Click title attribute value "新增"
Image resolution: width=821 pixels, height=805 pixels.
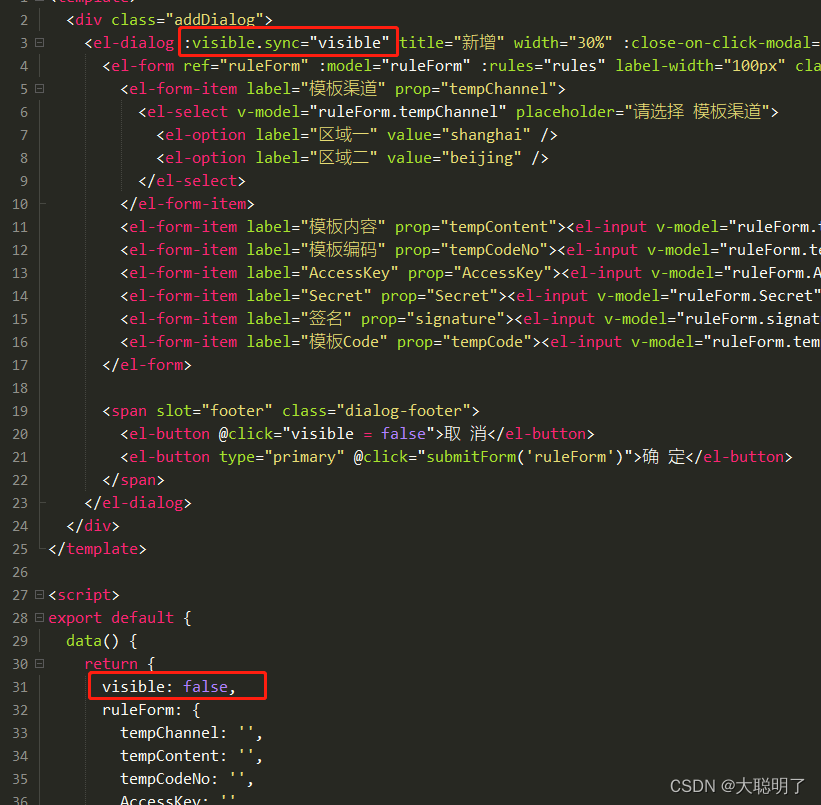(479, 42)
